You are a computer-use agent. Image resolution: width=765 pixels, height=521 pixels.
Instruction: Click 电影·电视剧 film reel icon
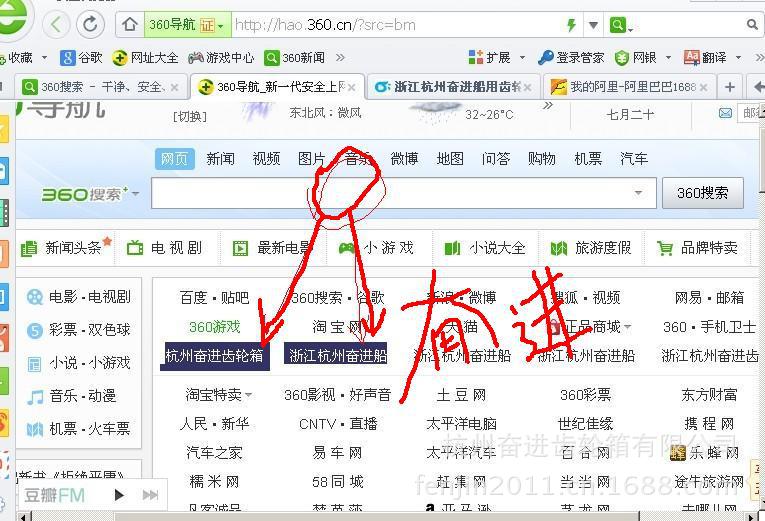click(x=35, y=297)
